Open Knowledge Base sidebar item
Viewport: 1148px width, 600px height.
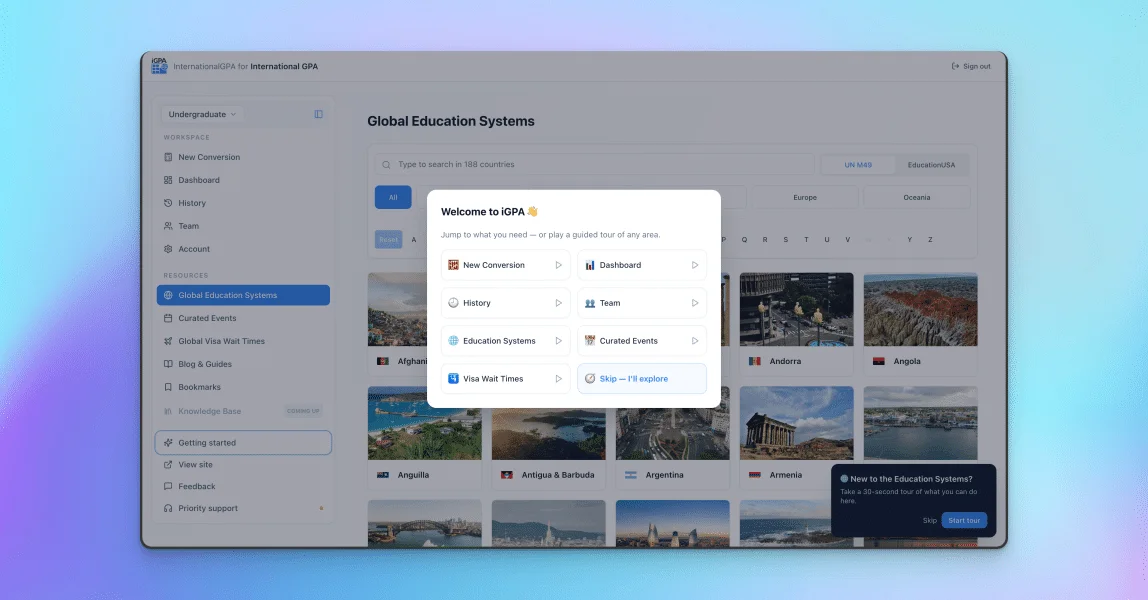coord(243,411)
